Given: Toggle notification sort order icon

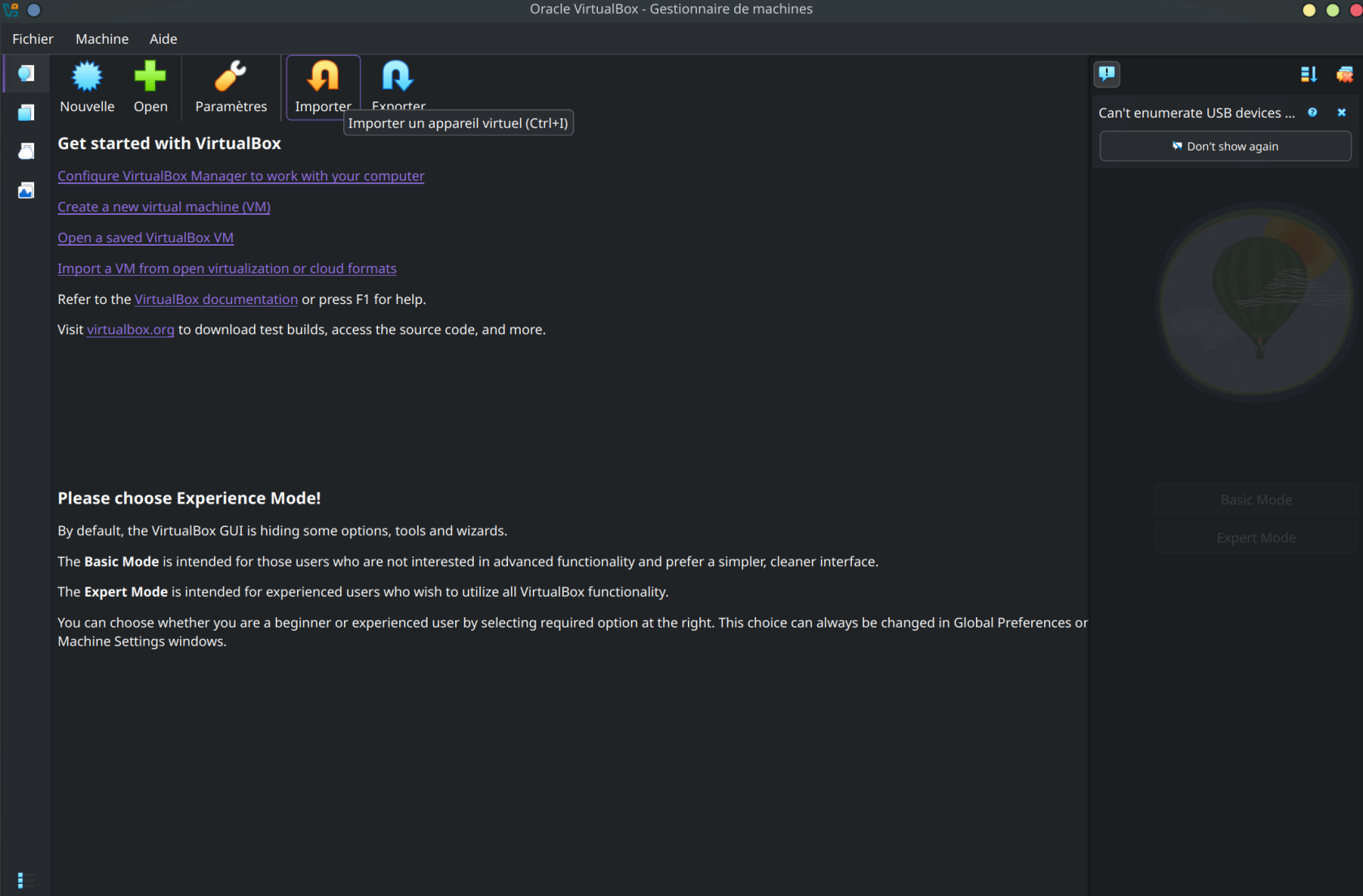Looking at the screenshot, I should pos(1308,75).
